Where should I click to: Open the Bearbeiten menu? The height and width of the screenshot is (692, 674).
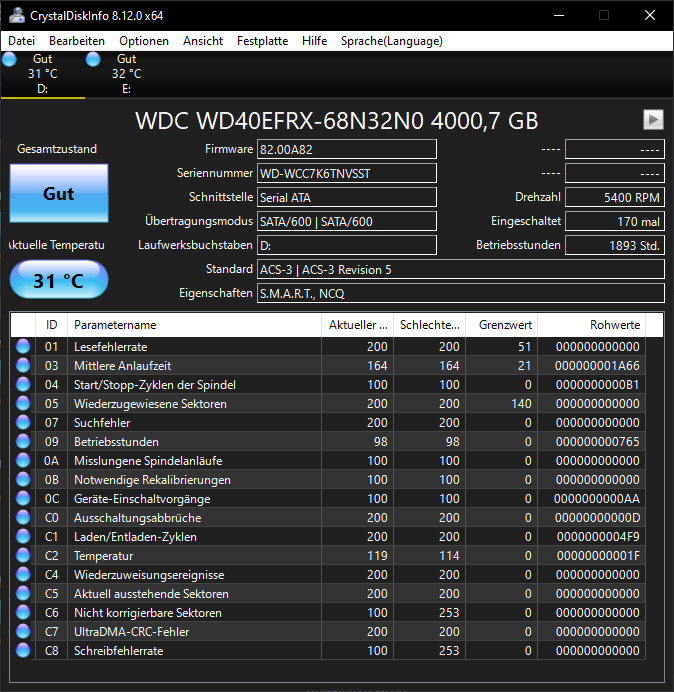pyautogui.click(x=77, y=41)
